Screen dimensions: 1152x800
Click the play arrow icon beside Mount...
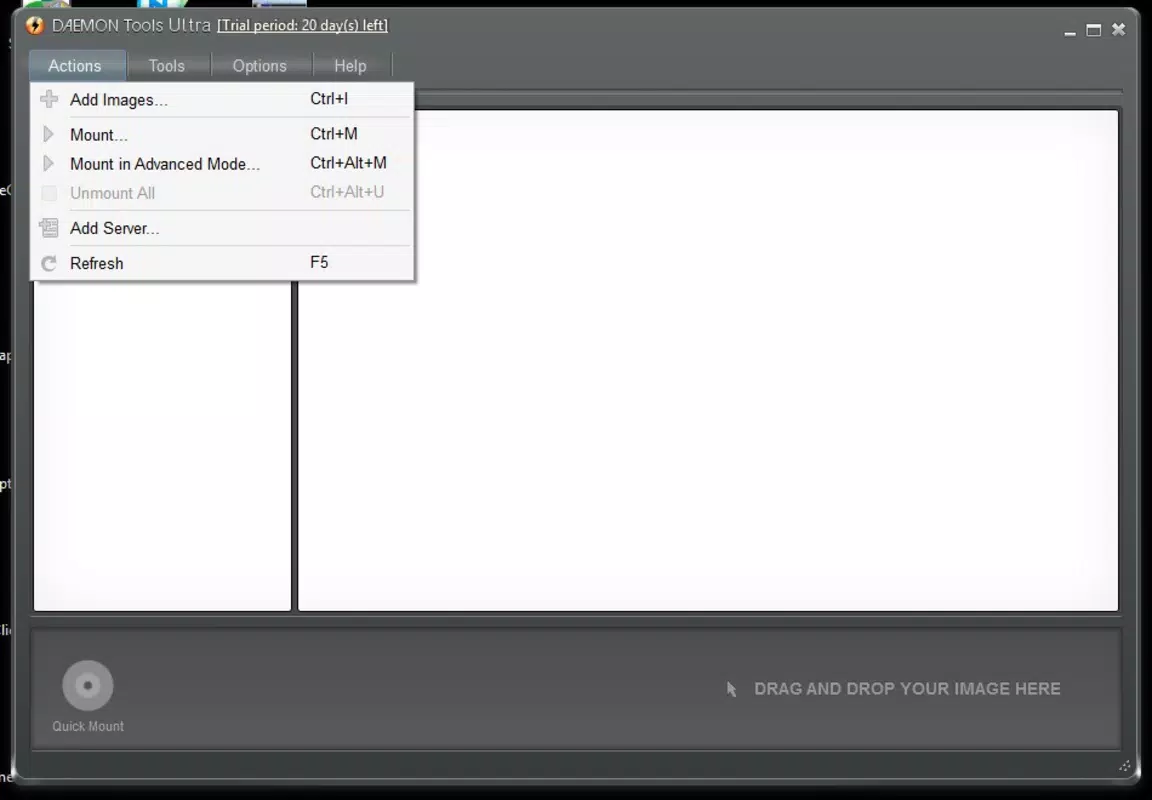tap(48, 134)
